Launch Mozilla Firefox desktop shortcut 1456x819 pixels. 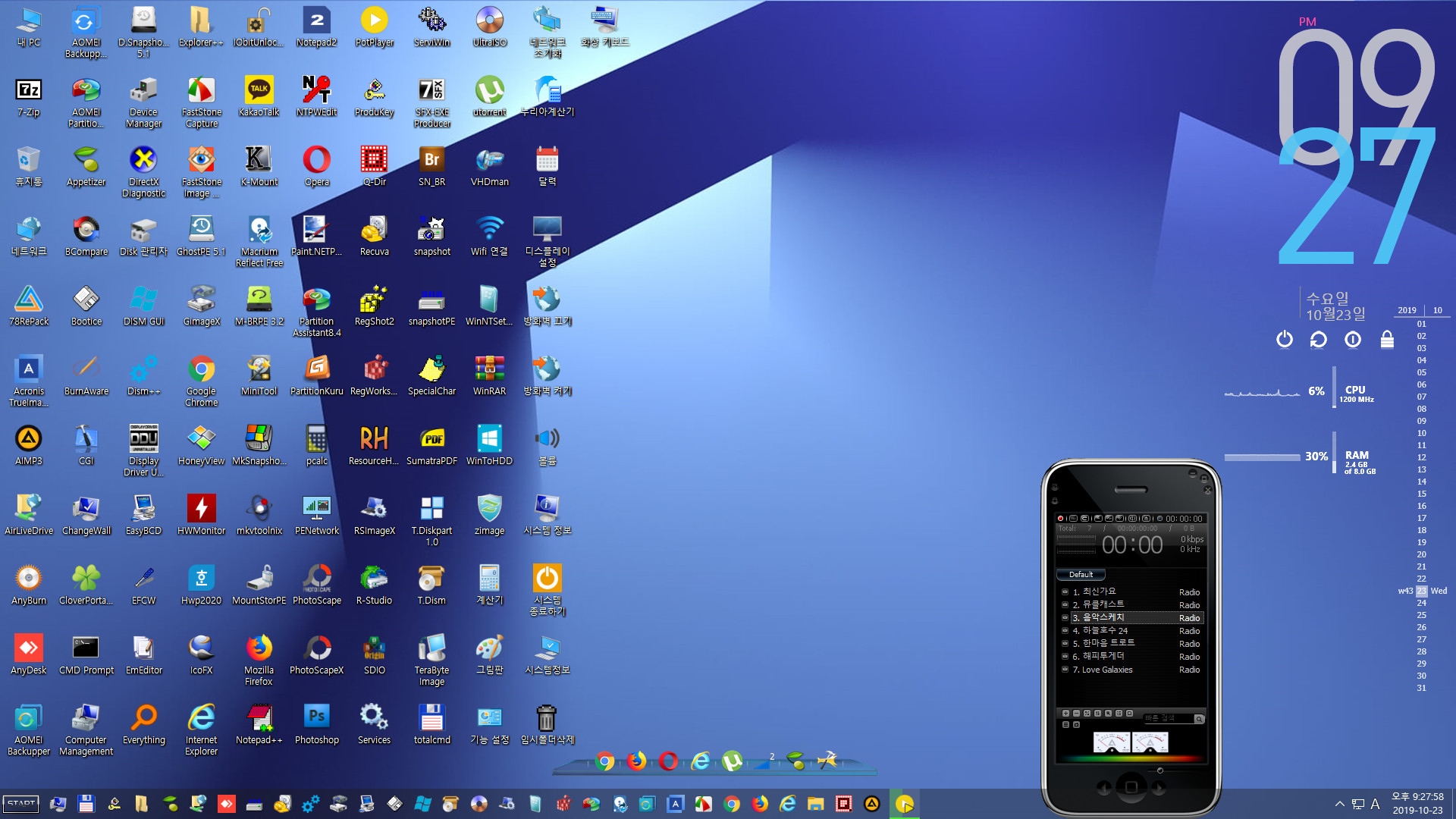[259, 661]
